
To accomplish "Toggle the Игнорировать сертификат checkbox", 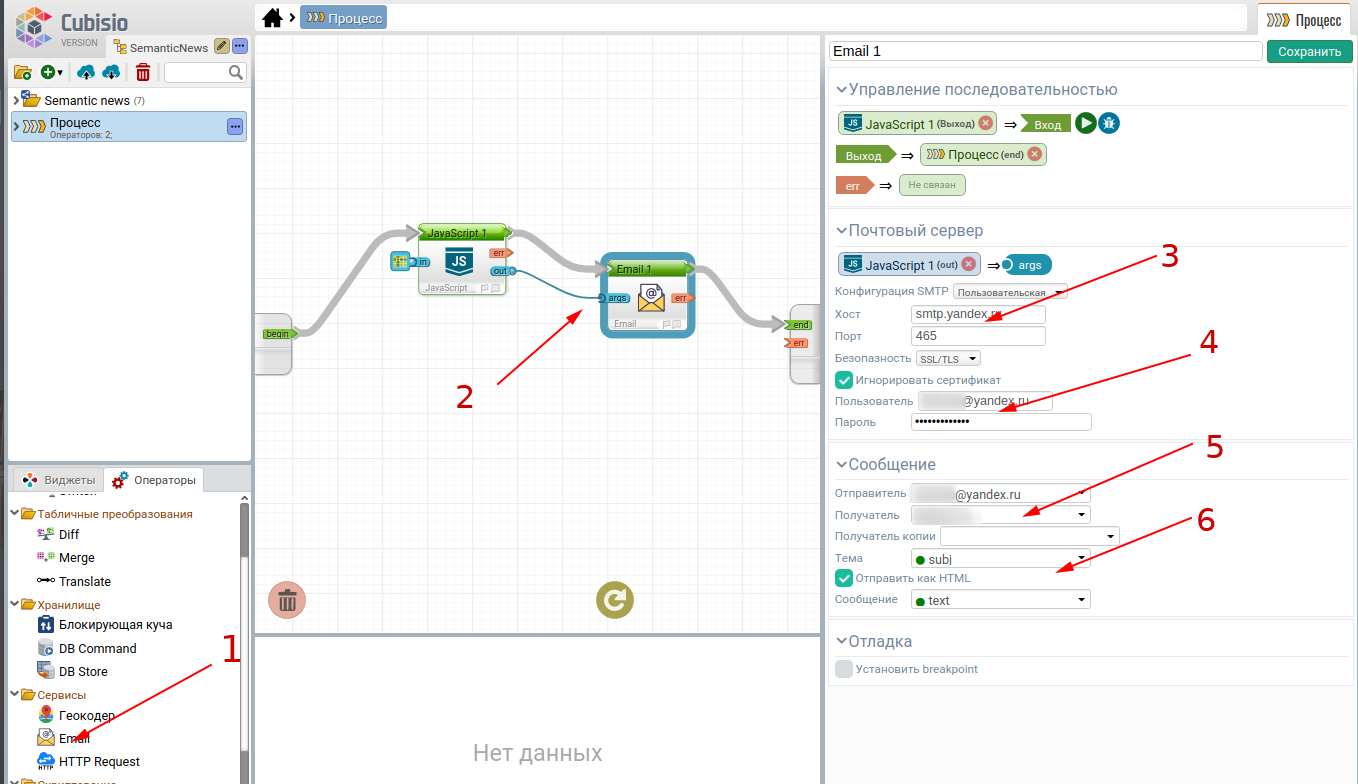I will point(844,380).
